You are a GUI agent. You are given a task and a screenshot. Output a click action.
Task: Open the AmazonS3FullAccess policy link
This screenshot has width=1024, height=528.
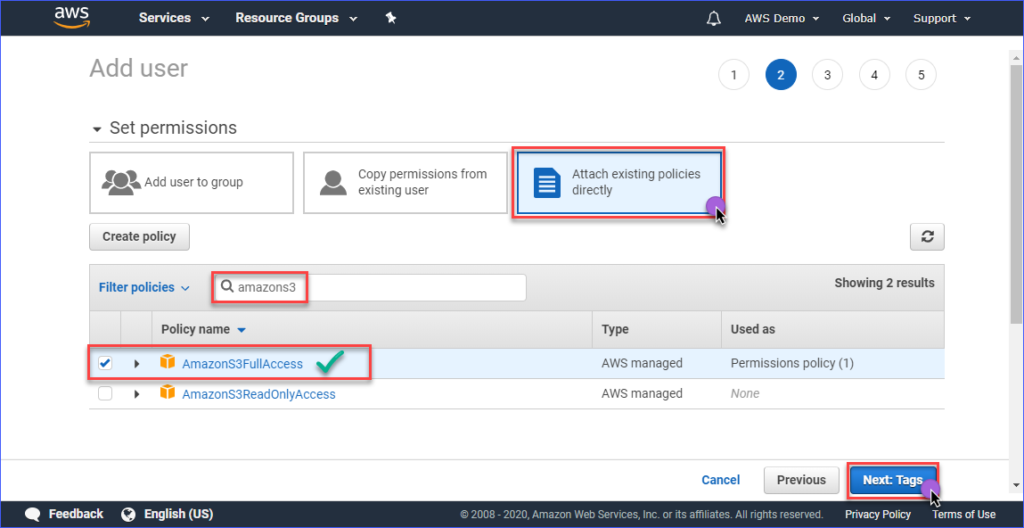242,364
